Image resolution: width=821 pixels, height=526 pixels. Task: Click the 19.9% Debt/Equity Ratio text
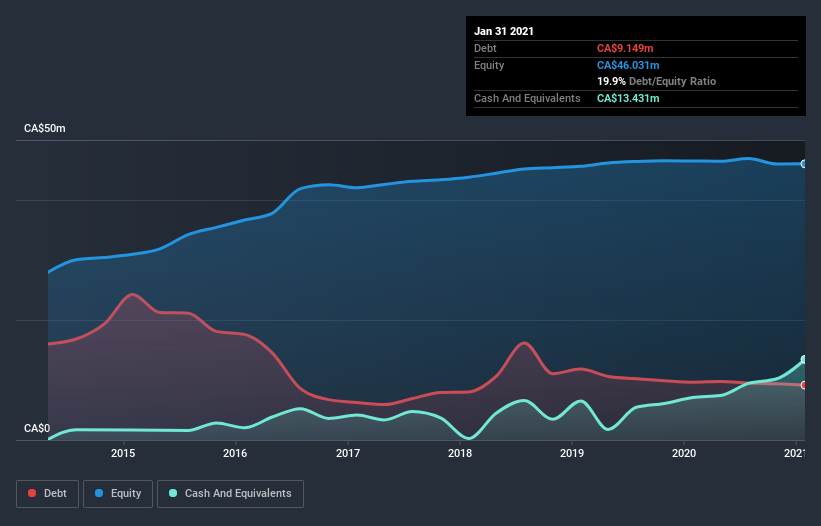pyautogui.click(x=657, y=81)
